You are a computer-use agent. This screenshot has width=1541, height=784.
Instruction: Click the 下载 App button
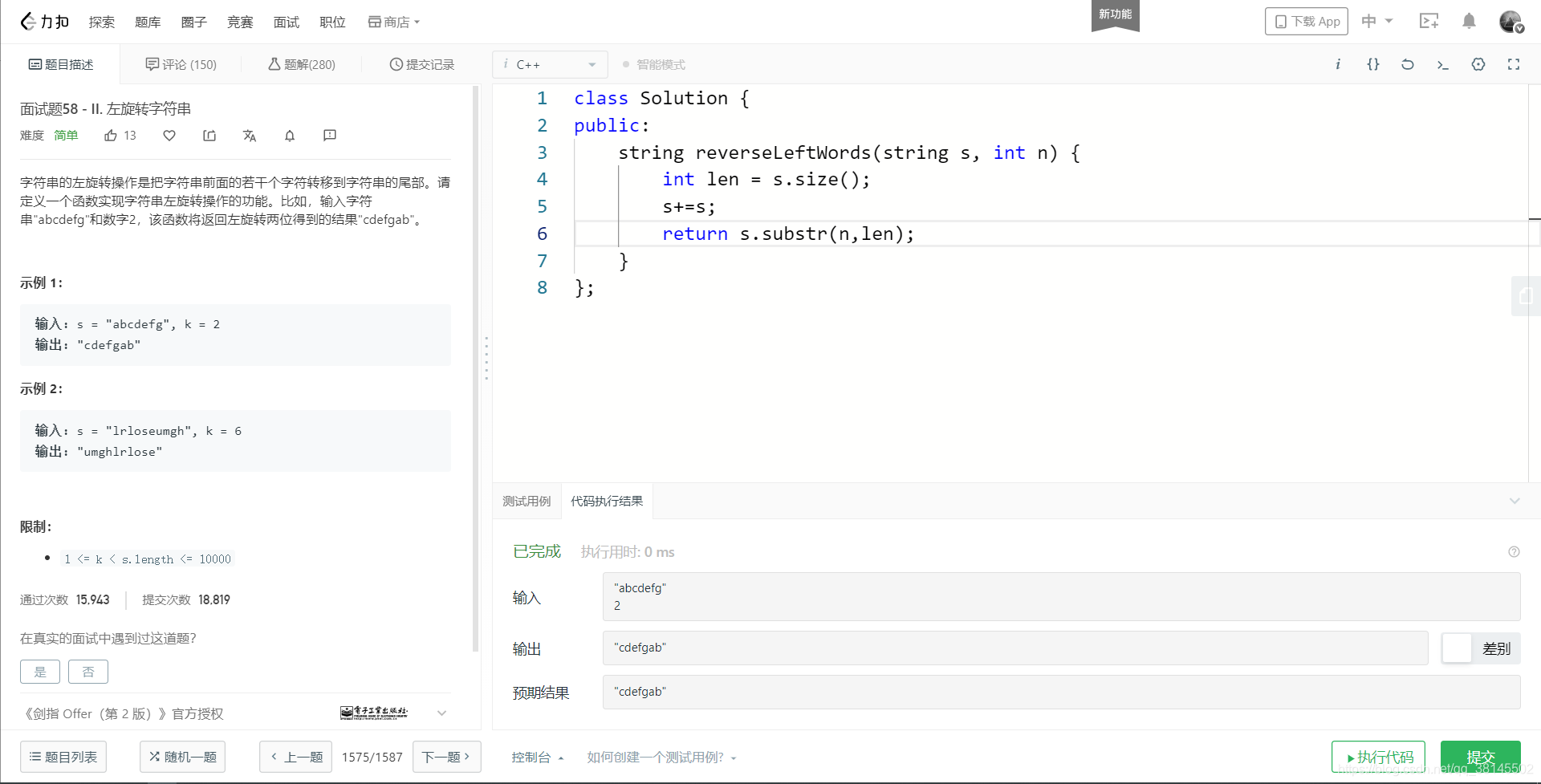(1306, 22)
